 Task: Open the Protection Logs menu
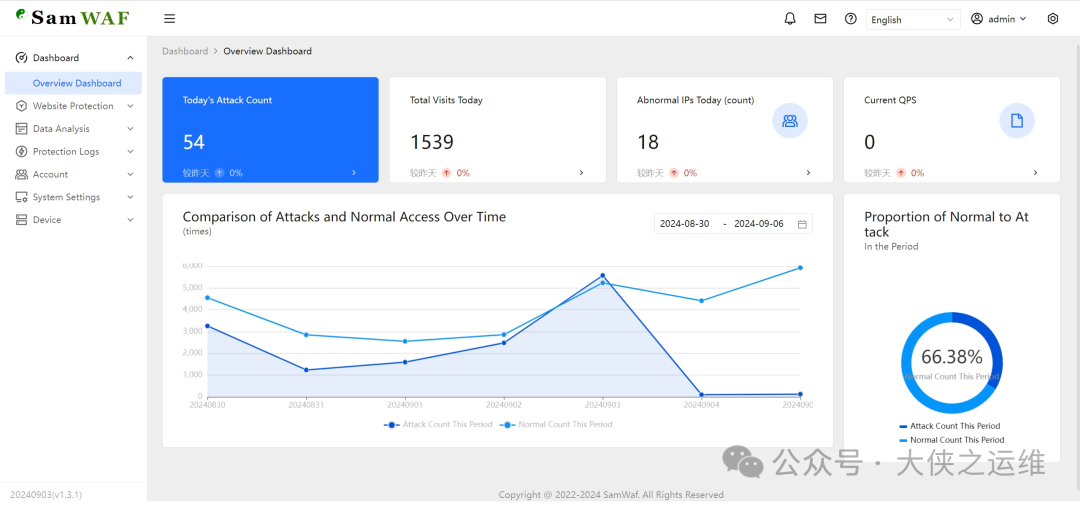click(66, 152)
